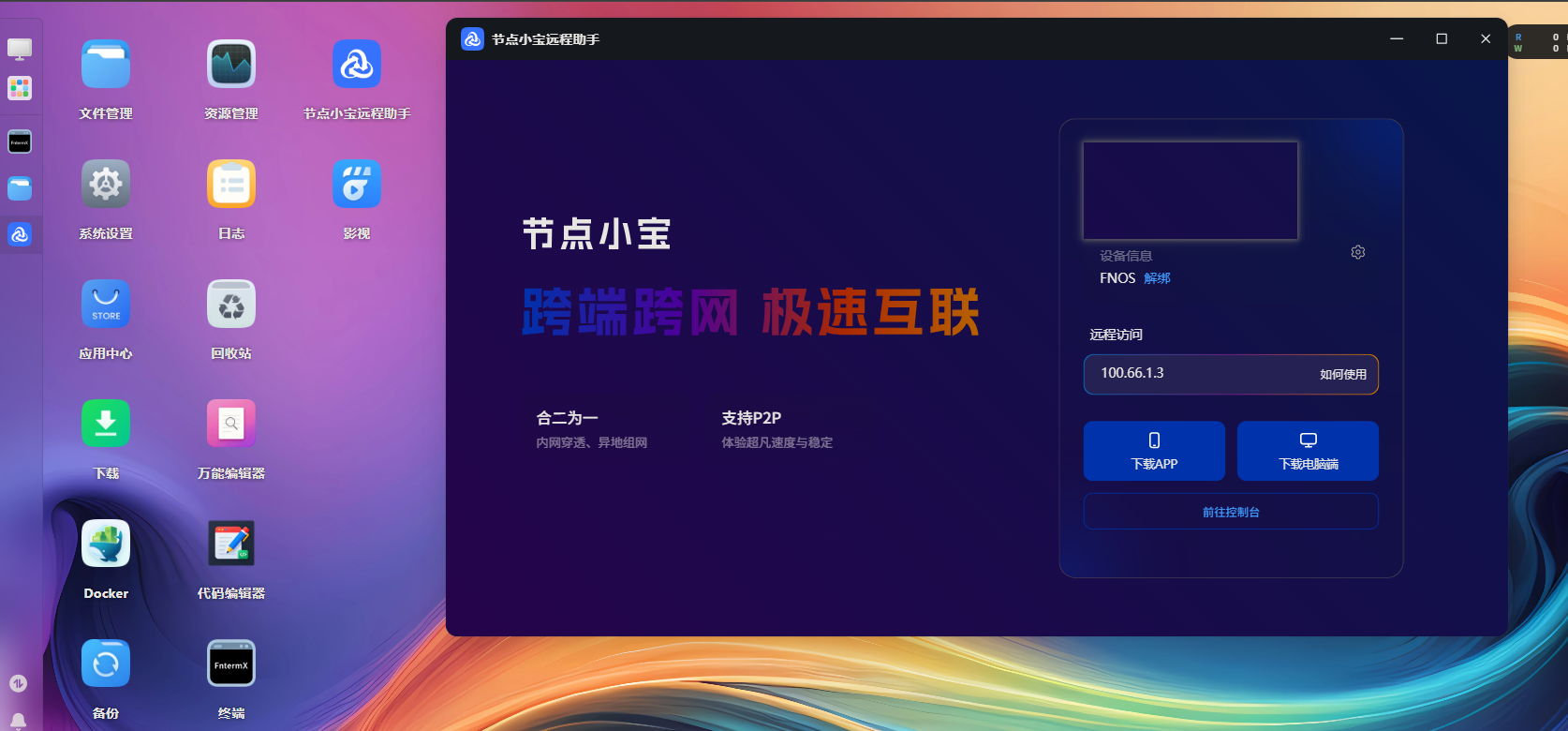Click the 内网穿透、异地组网 text

point(592,442)
